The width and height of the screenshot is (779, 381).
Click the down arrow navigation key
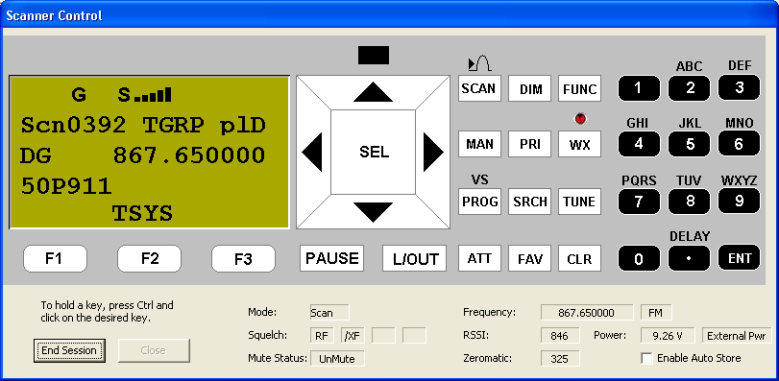pyautogui.click(x=373, y=212)
